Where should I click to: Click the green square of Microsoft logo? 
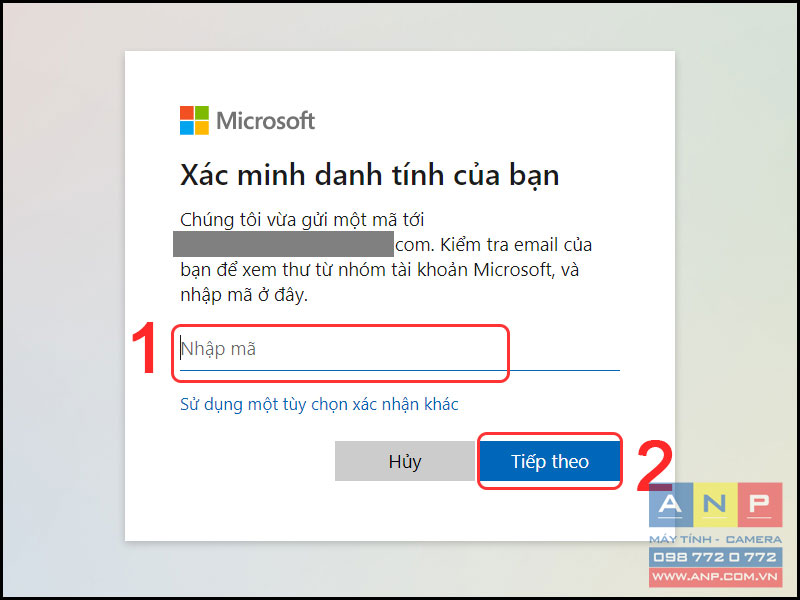coord(202,113)
